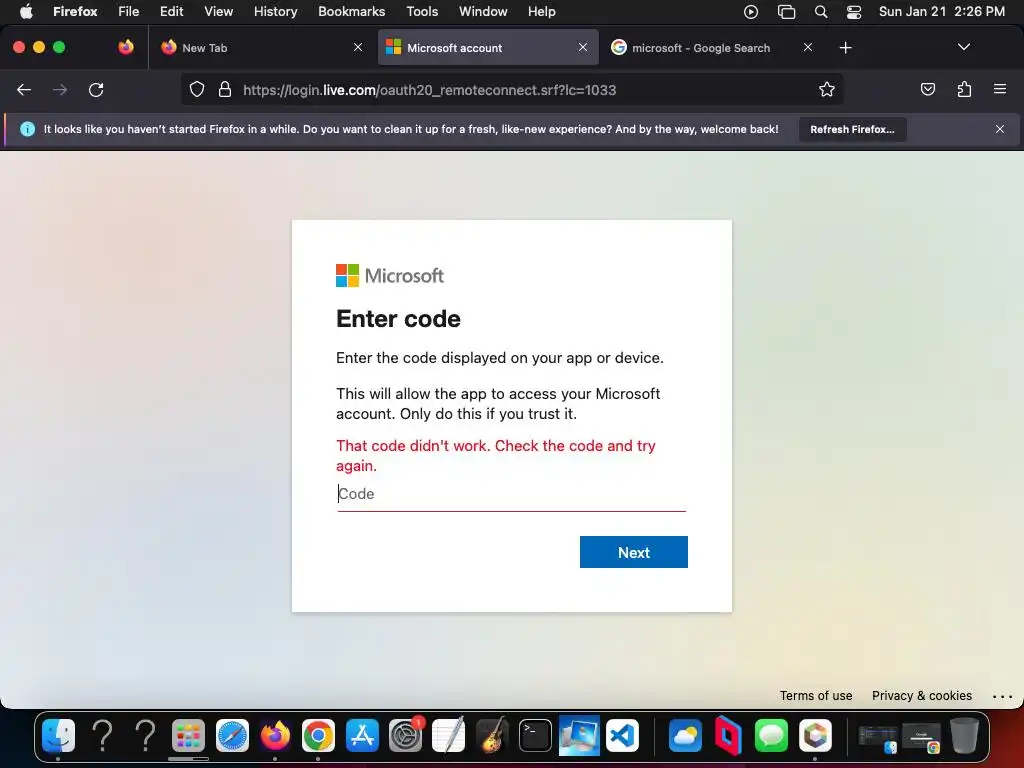The image size is (1024, 768).
Task: Click the Refresh Firefox button
Action: [x=852, y=129]
